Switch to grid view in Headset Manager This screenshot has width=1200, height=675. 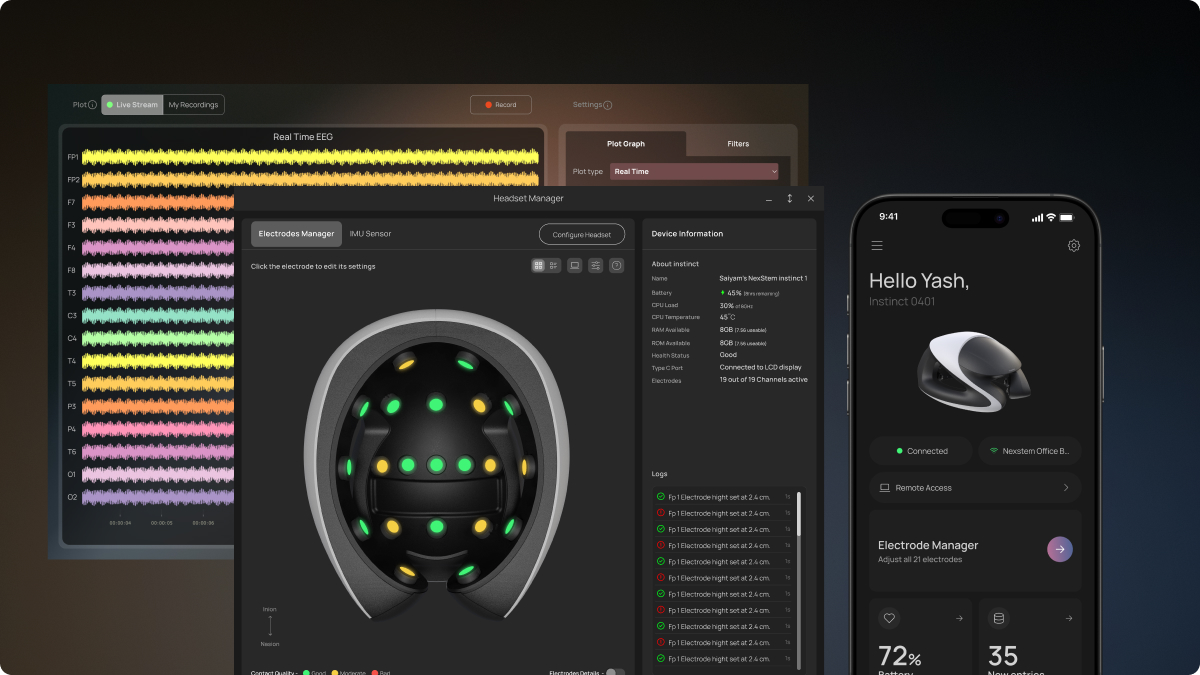click(539, 266)
